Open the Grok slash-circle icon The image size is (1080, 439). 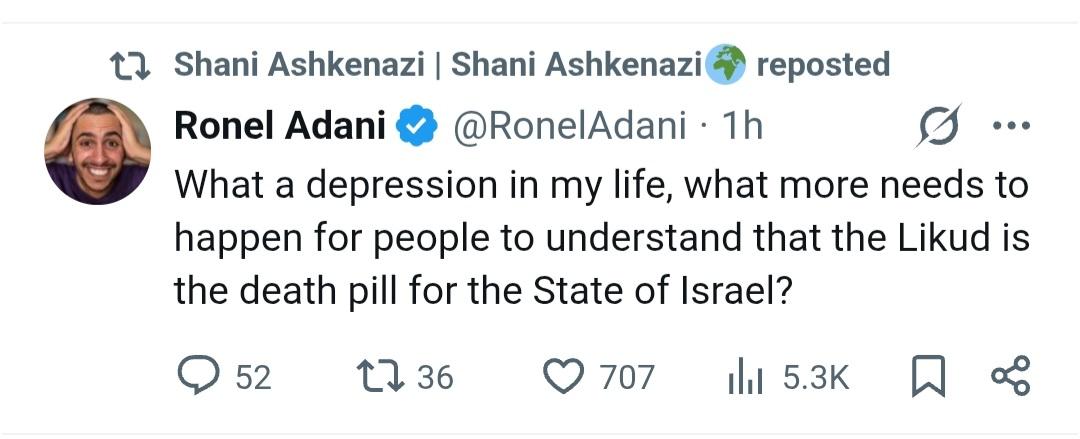pos(938,126)
